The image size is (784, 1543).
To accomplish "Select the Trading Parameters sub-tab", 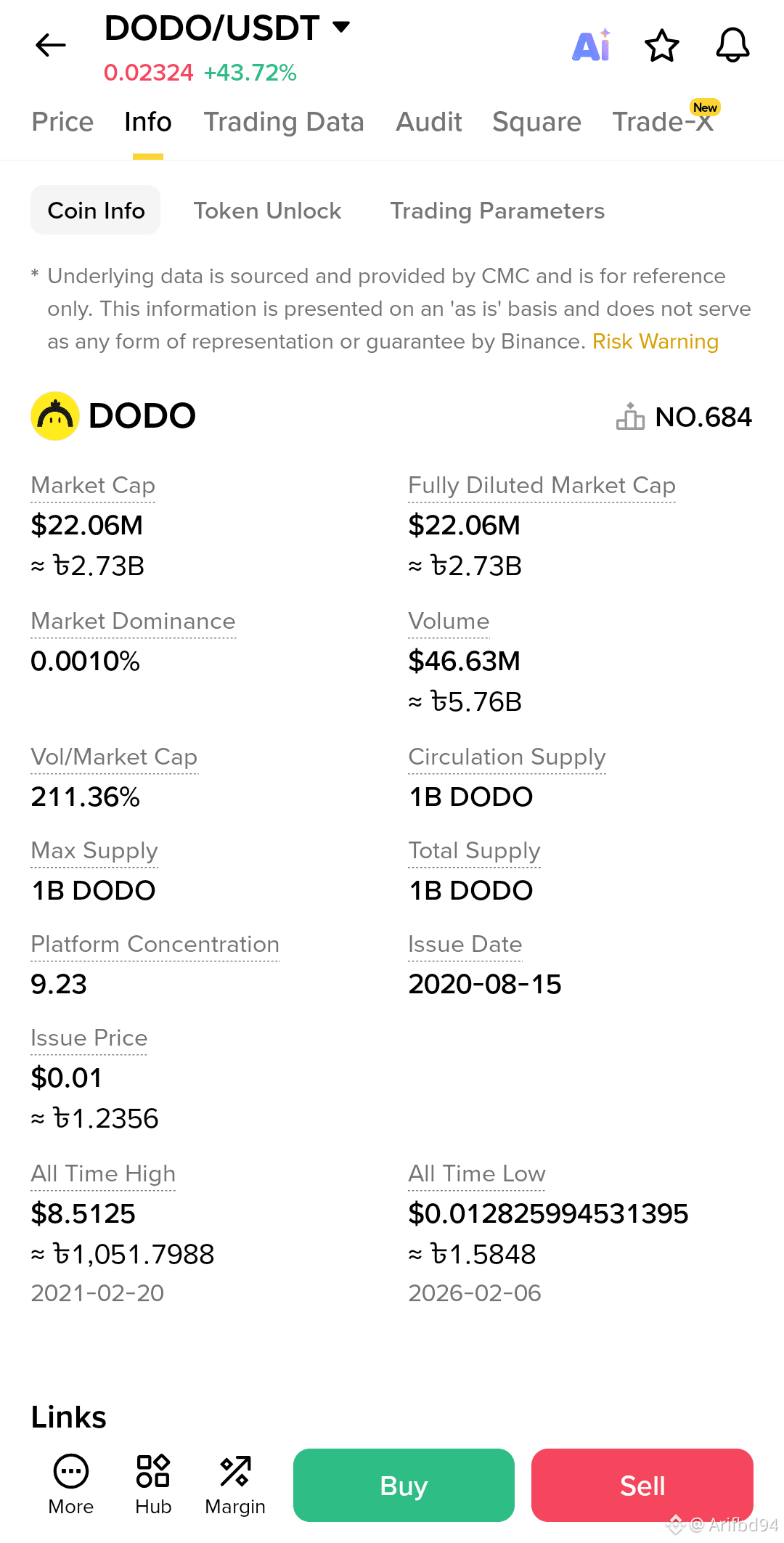I will click(497, 211).
